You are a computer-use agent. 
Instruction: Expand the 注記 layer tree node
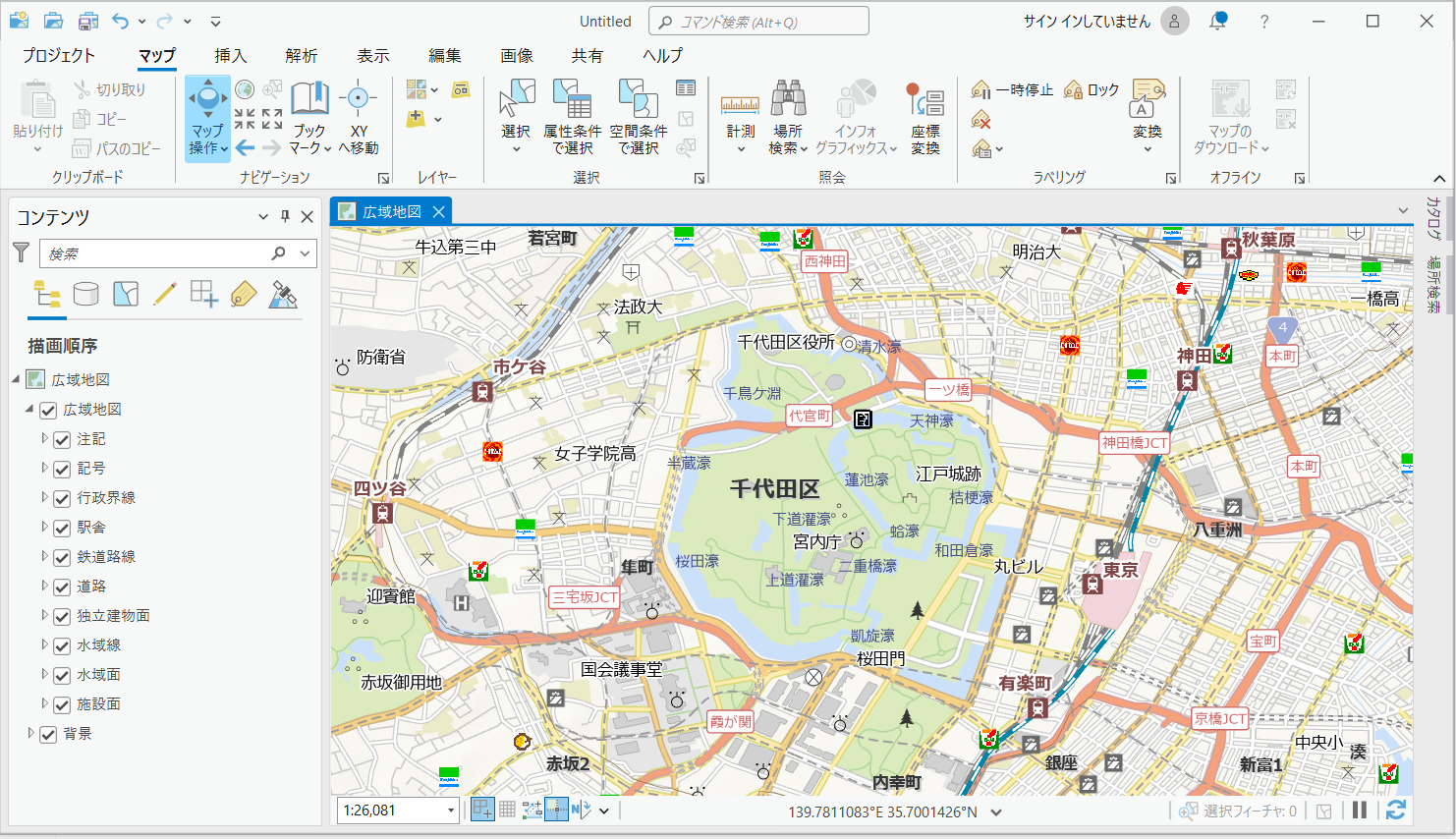pos(44,439)
